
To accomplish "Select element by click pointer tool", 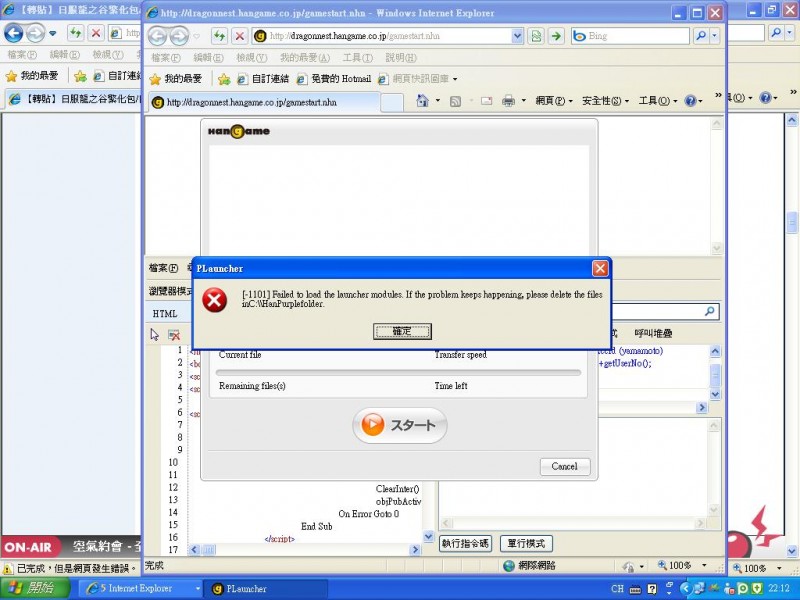I will click(155, 334).
